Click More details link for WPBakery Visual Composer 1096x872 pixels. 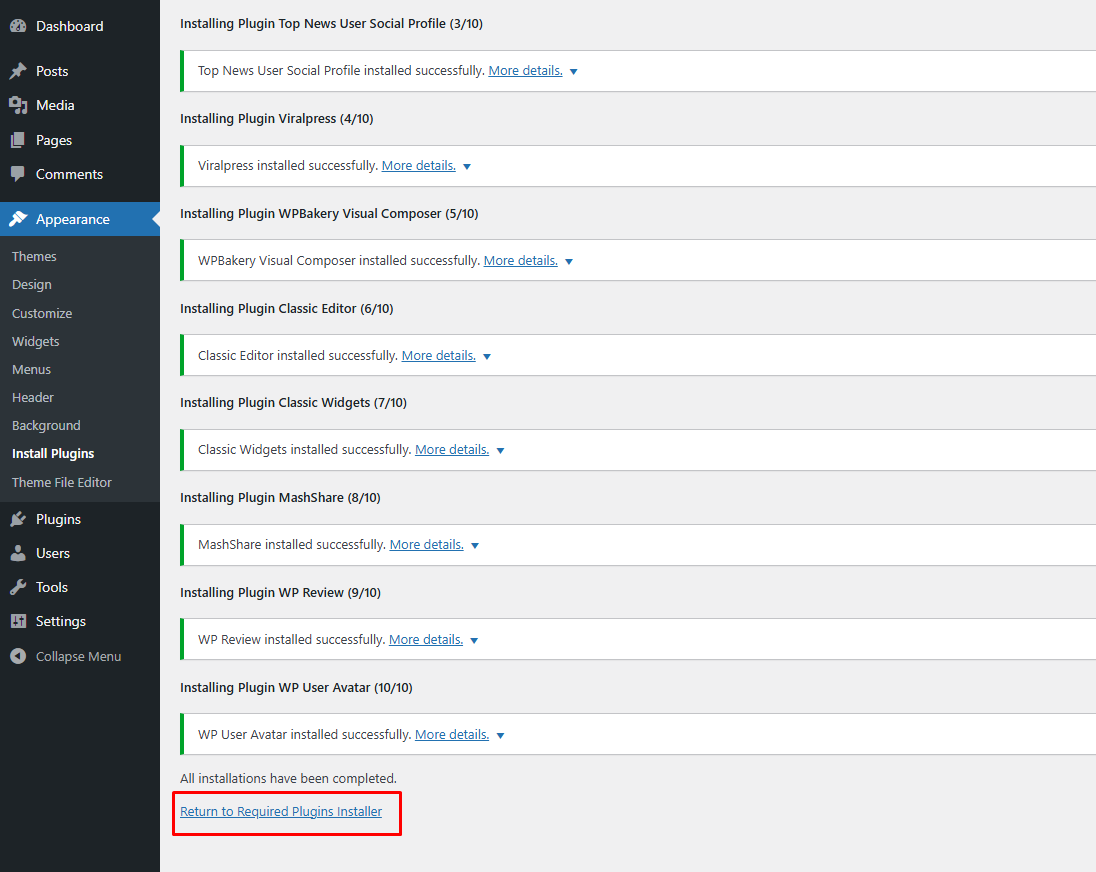pyautogui.click(x=521, y=261)
